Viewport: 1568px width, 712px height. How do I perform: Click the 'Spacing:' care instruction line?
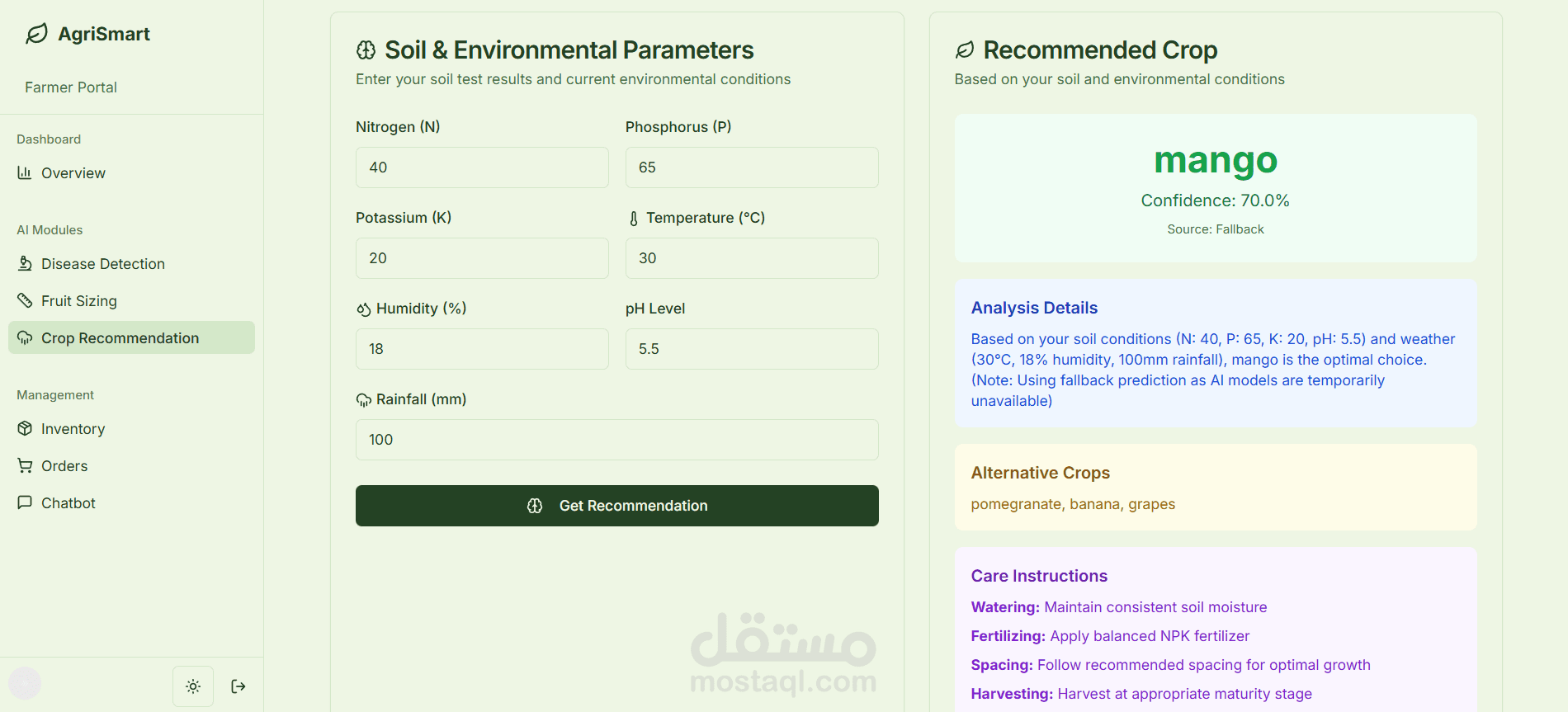1170,665
